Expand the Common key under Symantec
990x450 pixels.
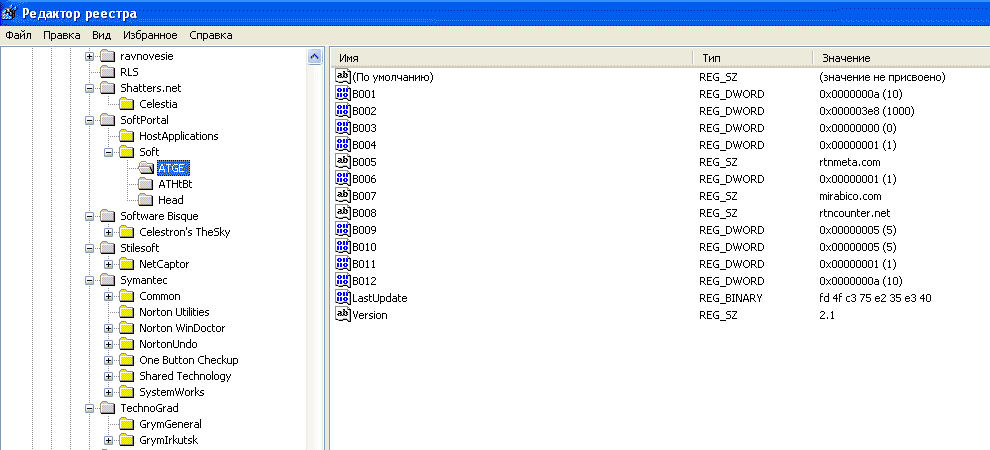coord(109,296)
